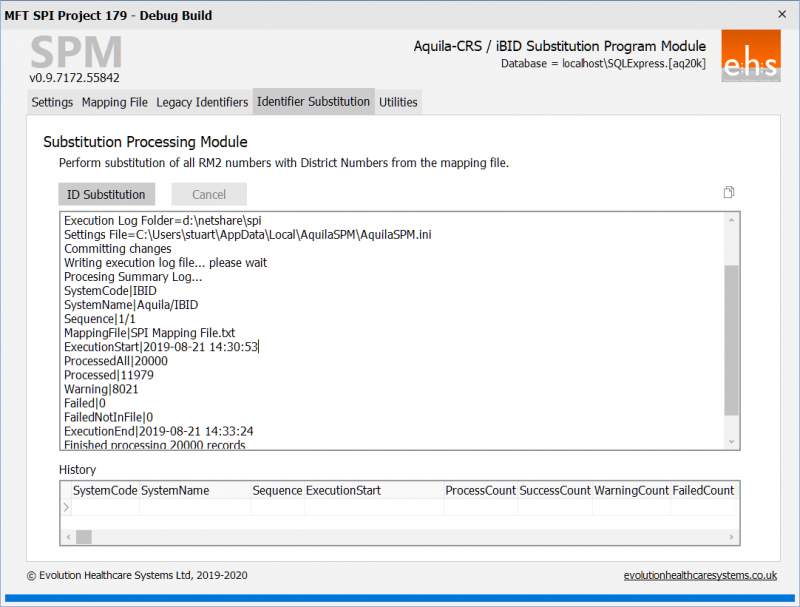Image resolution: width=800 pixels, height=607 pixels.
Task: Visit evolutionhealthcaresystems.co.uk link
Action: pos(700,575)
